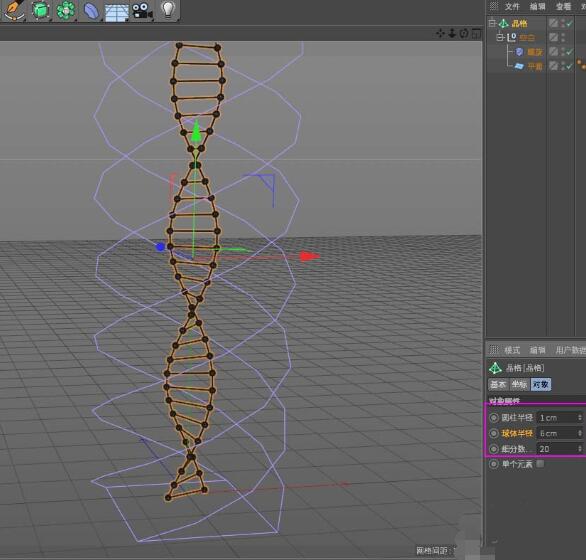Toggle the keyframe circle beside 球体半径
This screenshot has height=560, width=586.
click(494, 433)
